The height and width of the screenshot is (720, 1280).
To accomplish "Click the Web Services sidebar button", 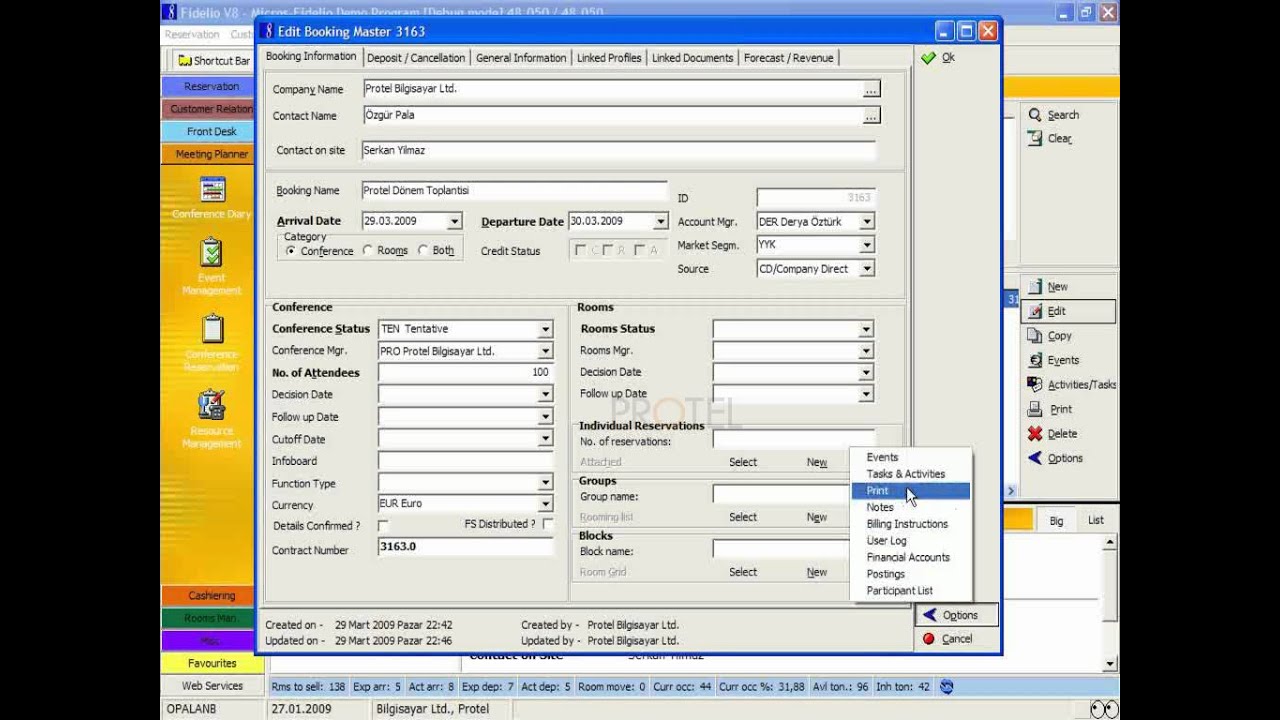I will pyautogui.click(x=211, y=686).
